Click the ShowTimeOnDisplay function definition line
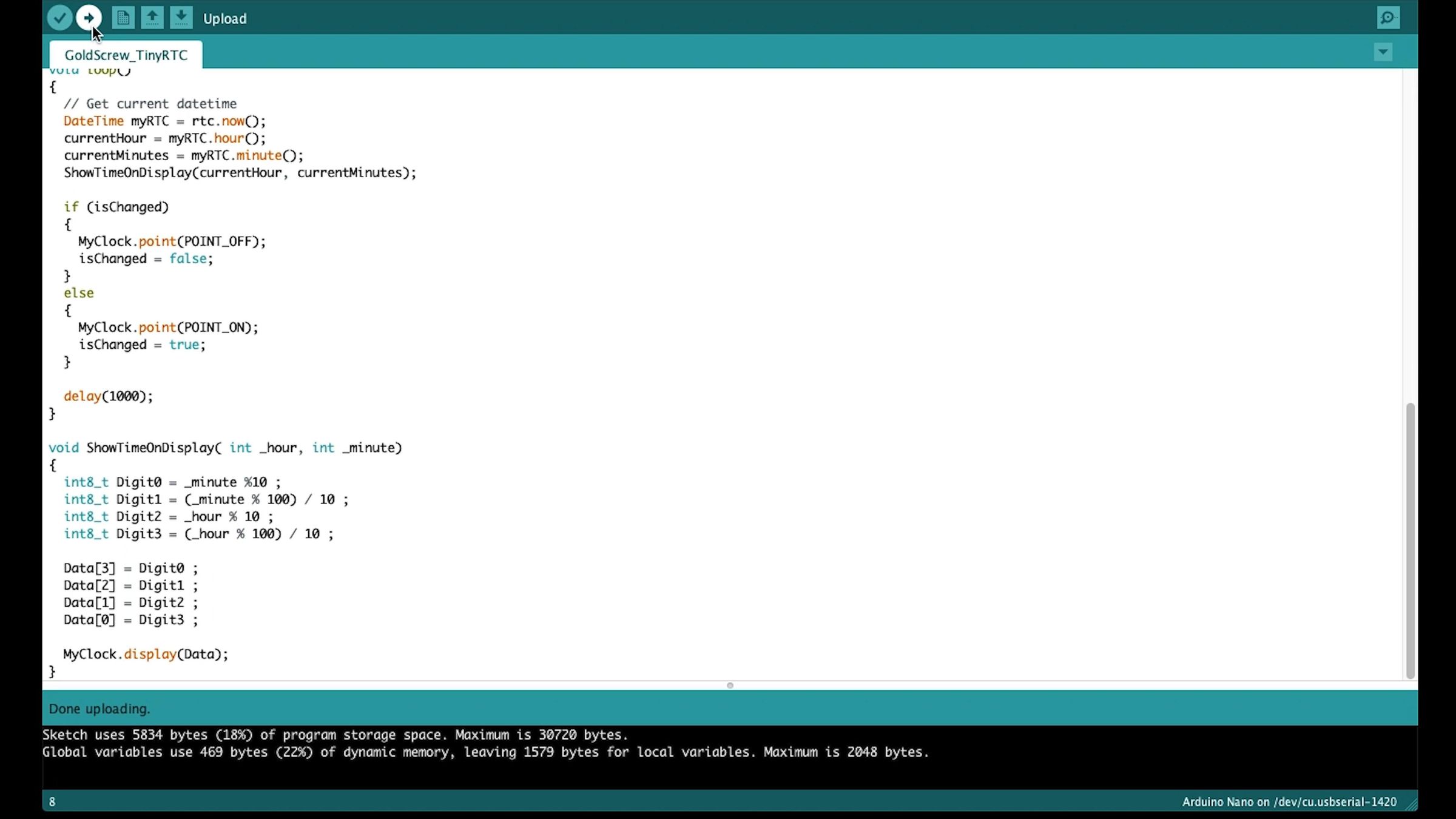This screenshot has height=819, width=1456. (x=225, y=448)
